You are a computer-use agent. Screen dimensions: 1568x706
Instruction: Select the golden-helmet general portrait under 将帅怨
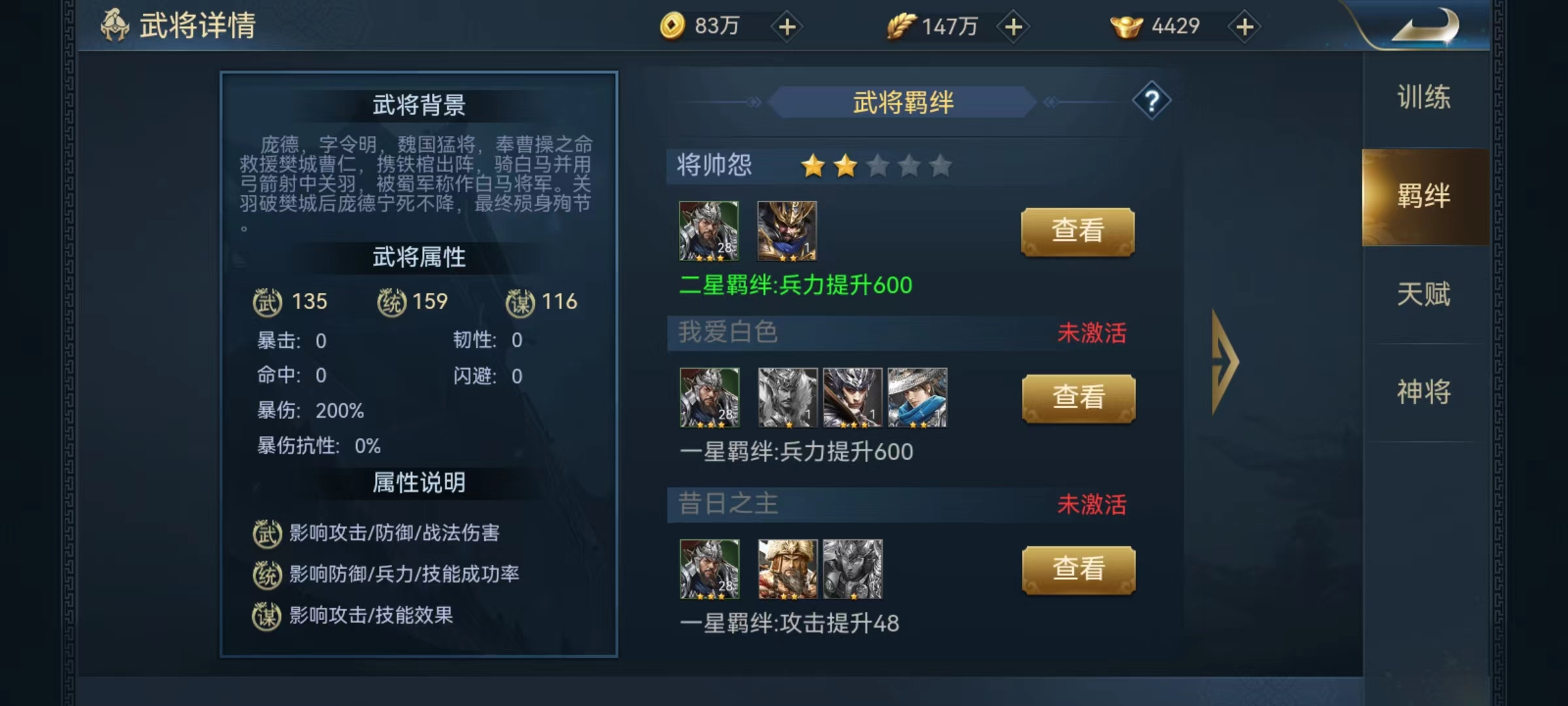(787, 231)
